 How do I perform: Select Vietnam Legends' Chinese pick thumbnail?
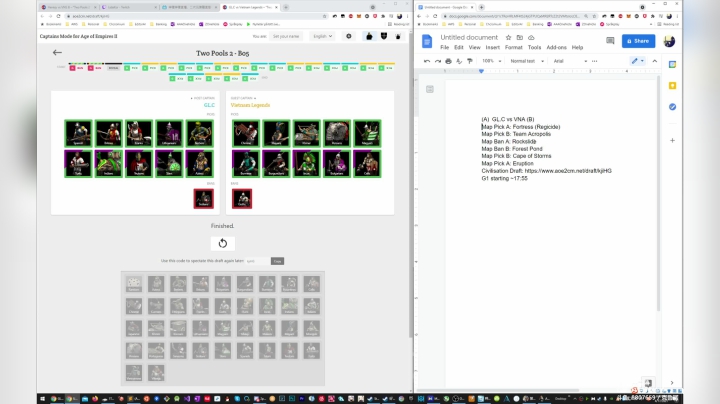(x=246, y=133)
